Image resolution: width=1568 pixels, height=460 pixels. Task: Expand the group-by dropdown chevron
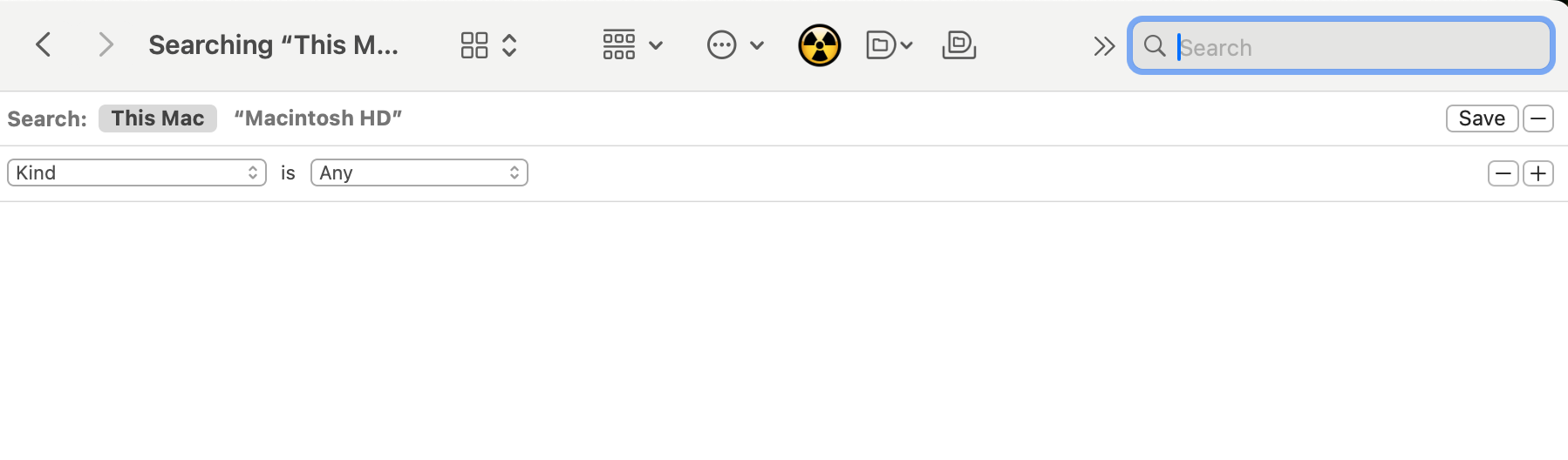coord(656,45)
